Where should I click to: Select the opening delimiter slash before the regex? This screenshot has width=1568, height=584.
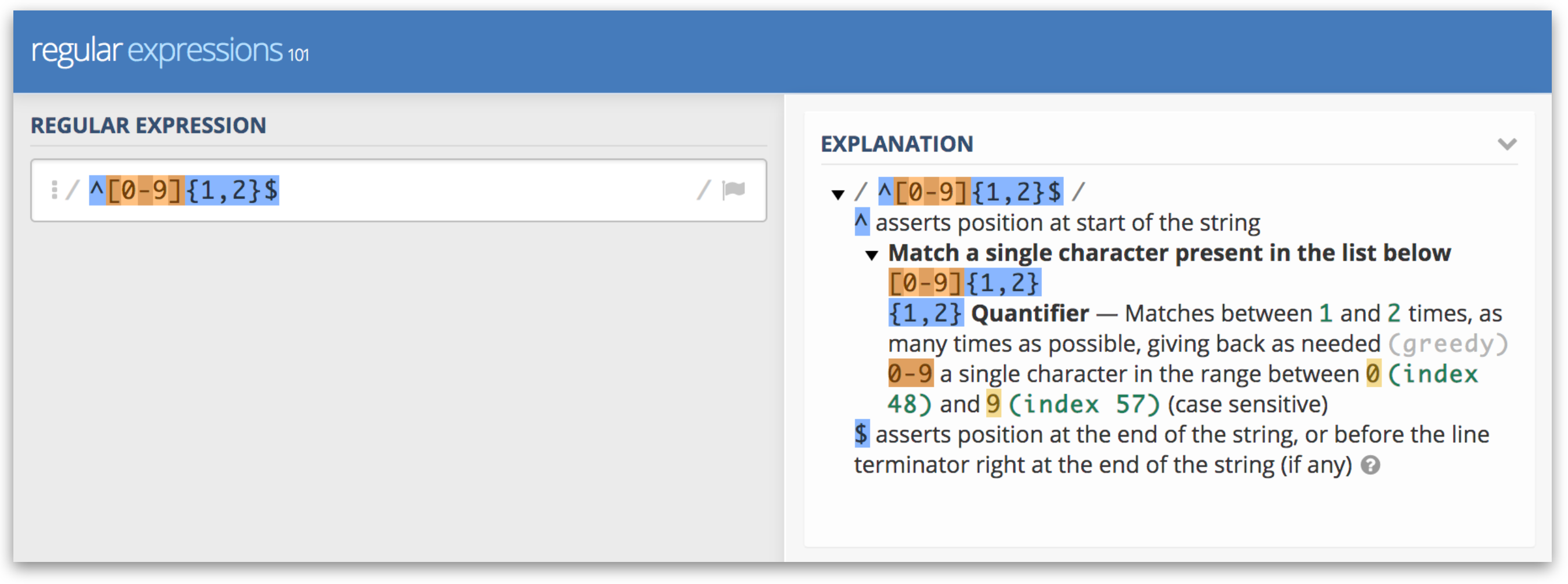(74, 190)
